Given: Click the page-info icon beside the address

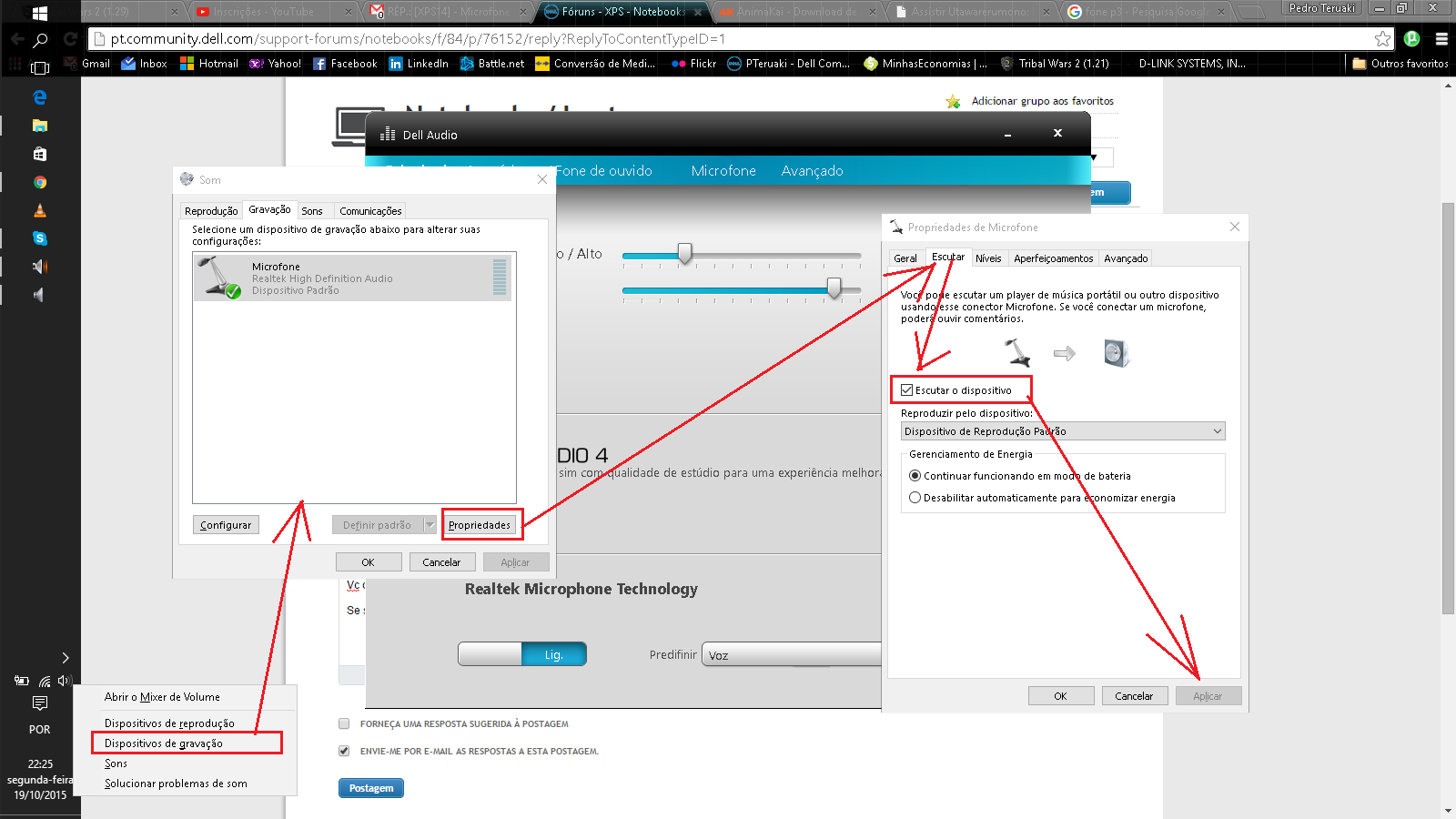Looking at the screenshot, I should tap(100, 39).
